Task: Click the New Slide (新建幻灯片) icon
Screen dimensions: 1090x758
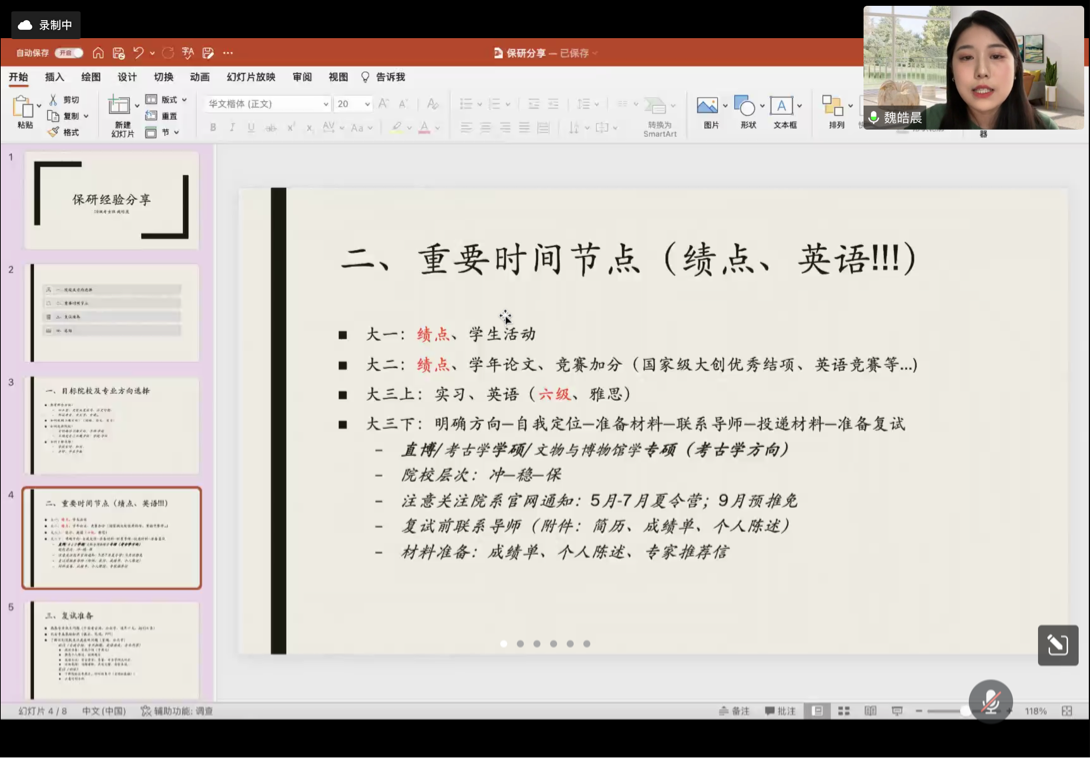Action: click(120, 107)
